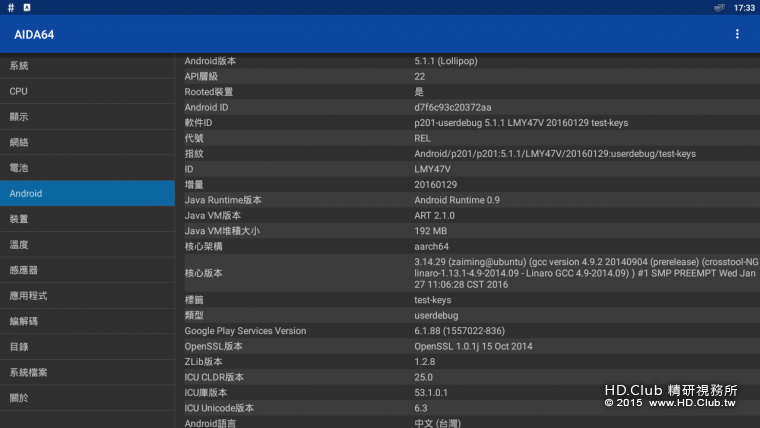Viewport: 760px width, 428px height.
Task: Click the 20160129 value in 增量 row
Action: pyautogui.click(x=436, y=185)
